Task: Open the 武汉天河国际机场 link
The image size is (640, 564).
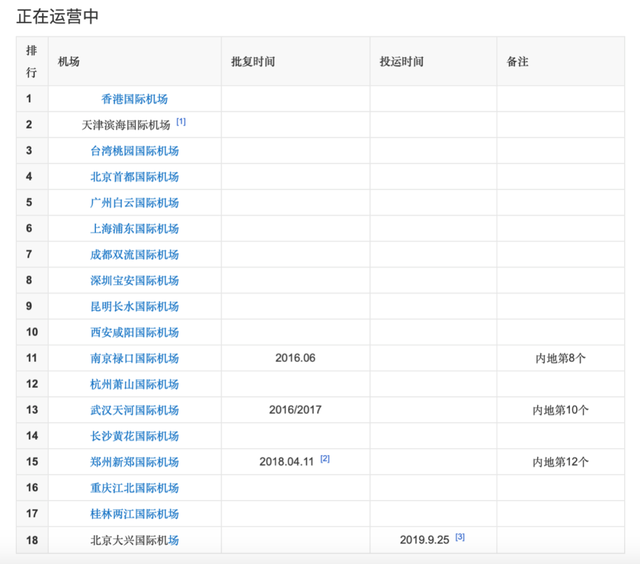Action: pyautogui.click(x=134, y=410)
